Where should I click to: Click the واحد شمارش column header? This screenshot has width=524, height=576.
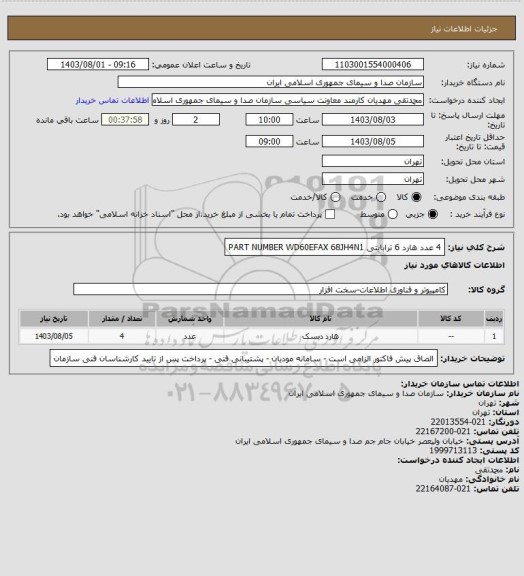(190, 319)
